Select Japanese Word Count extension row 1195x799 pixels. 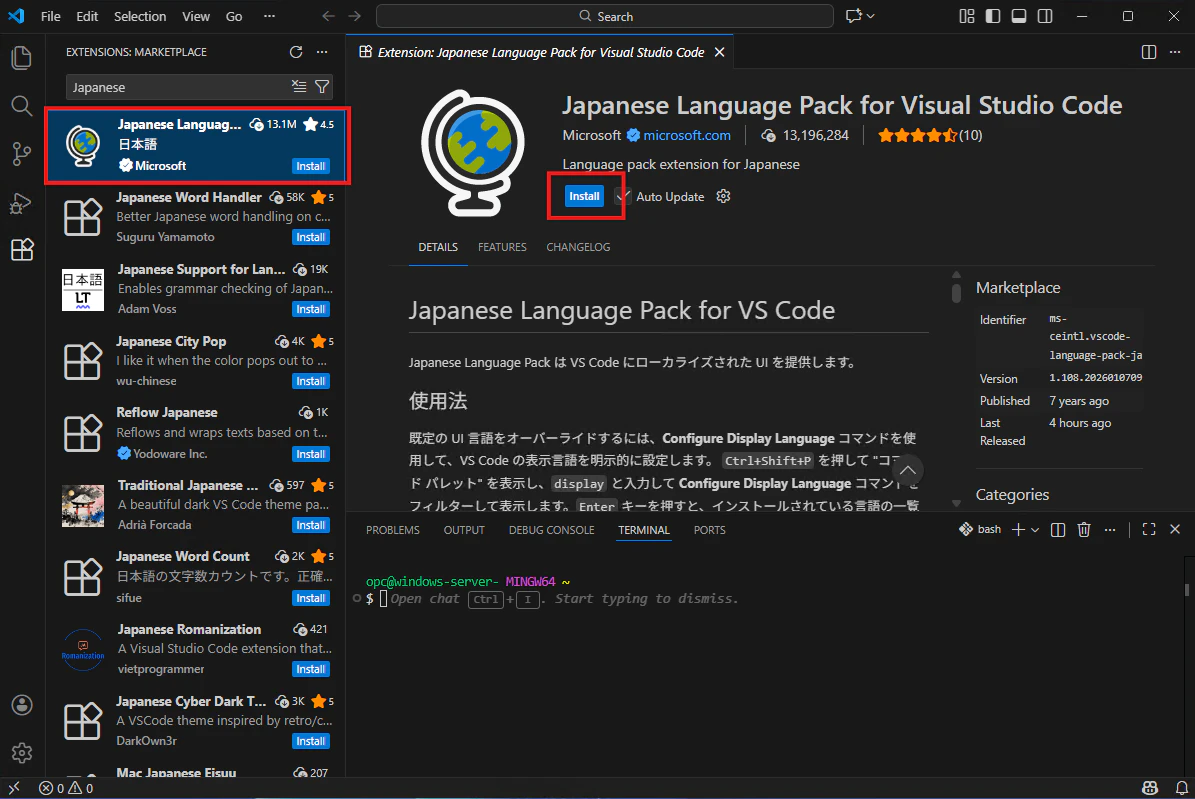coord(196,577)
